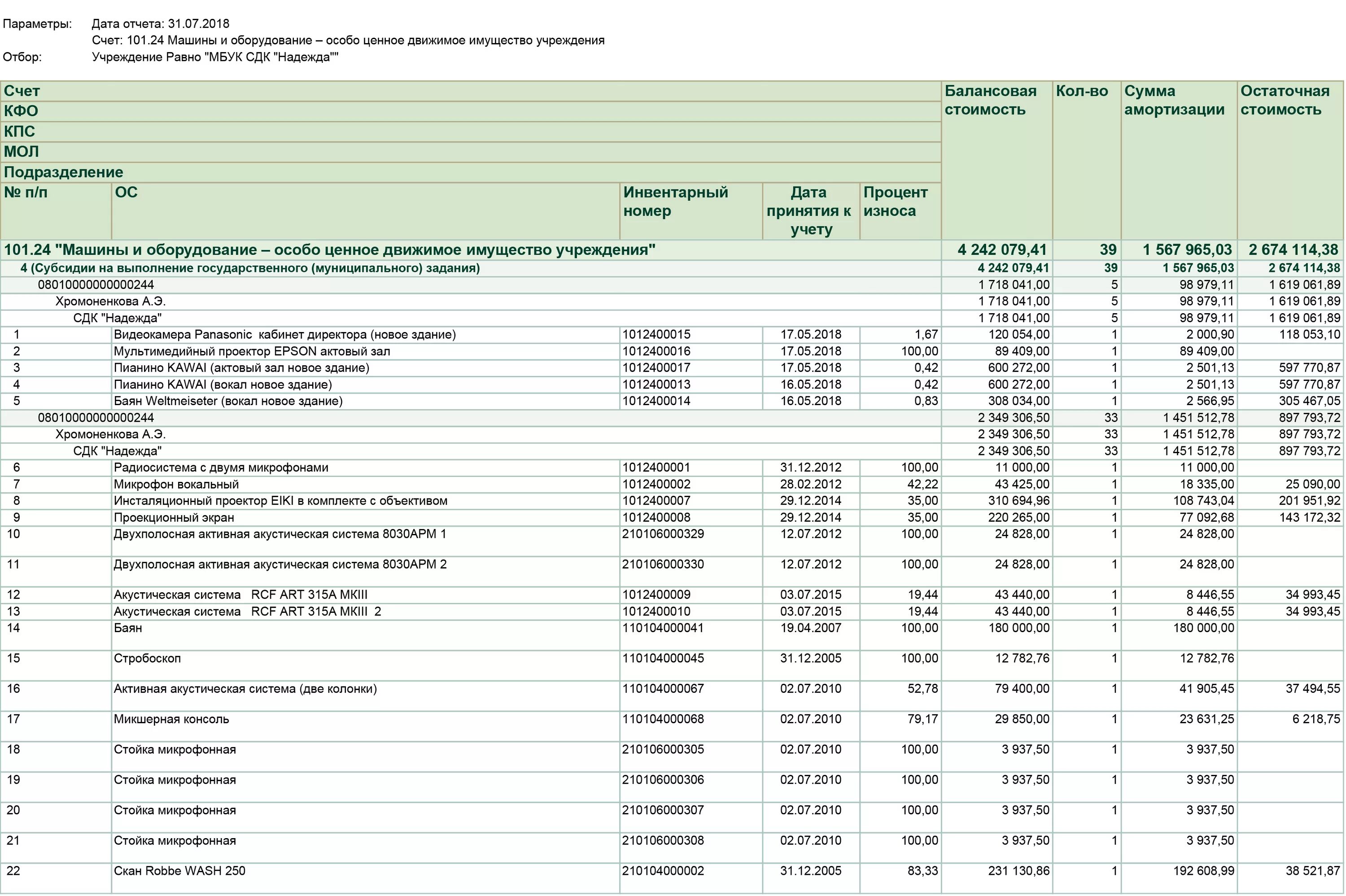Viewport: 1346px width, 896px height.
Task: Click 'Активная акустическая система (две колонки)'
Action: 245,689
